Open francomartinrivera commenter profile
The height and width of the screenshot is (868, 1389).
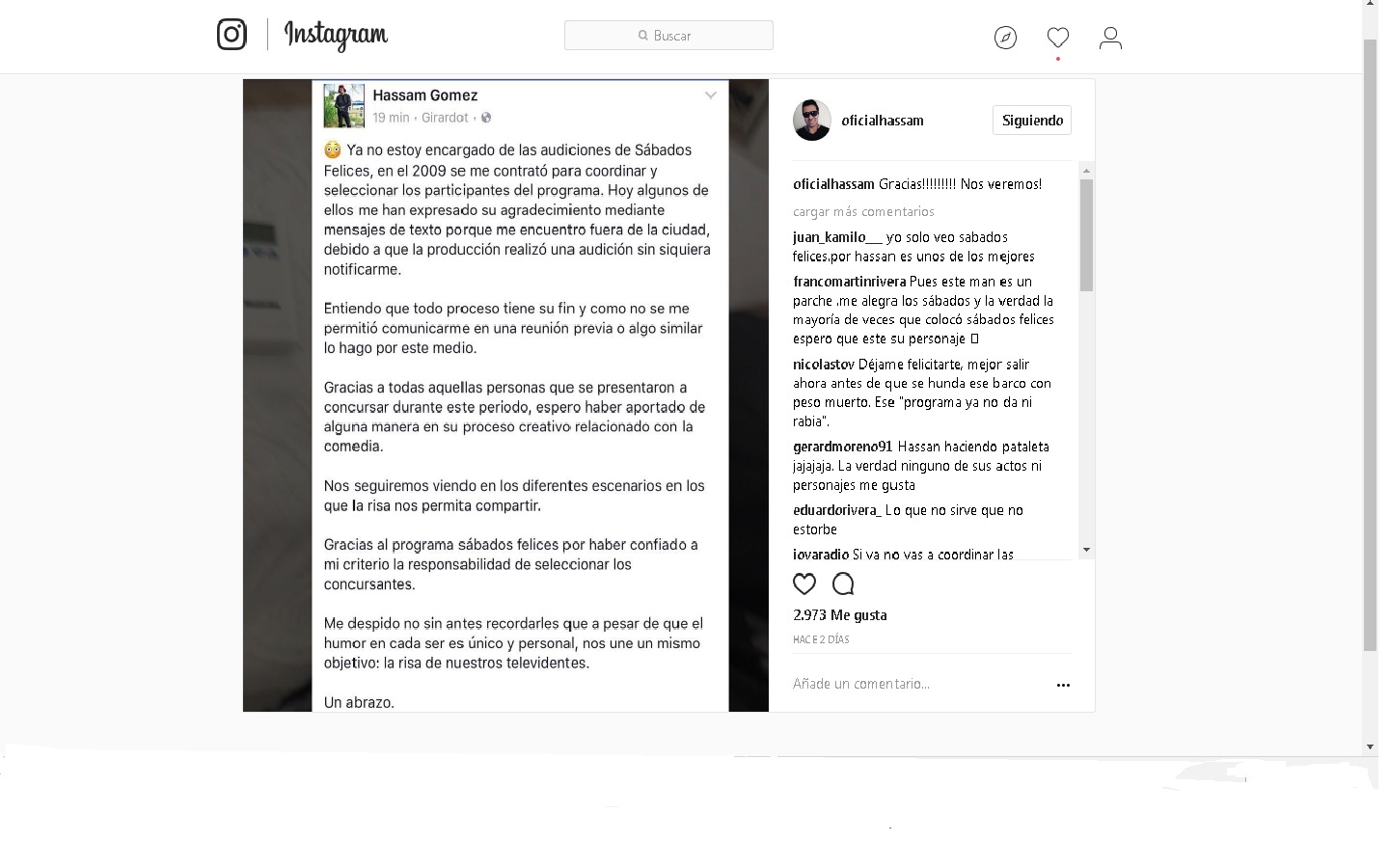[849, 282]
